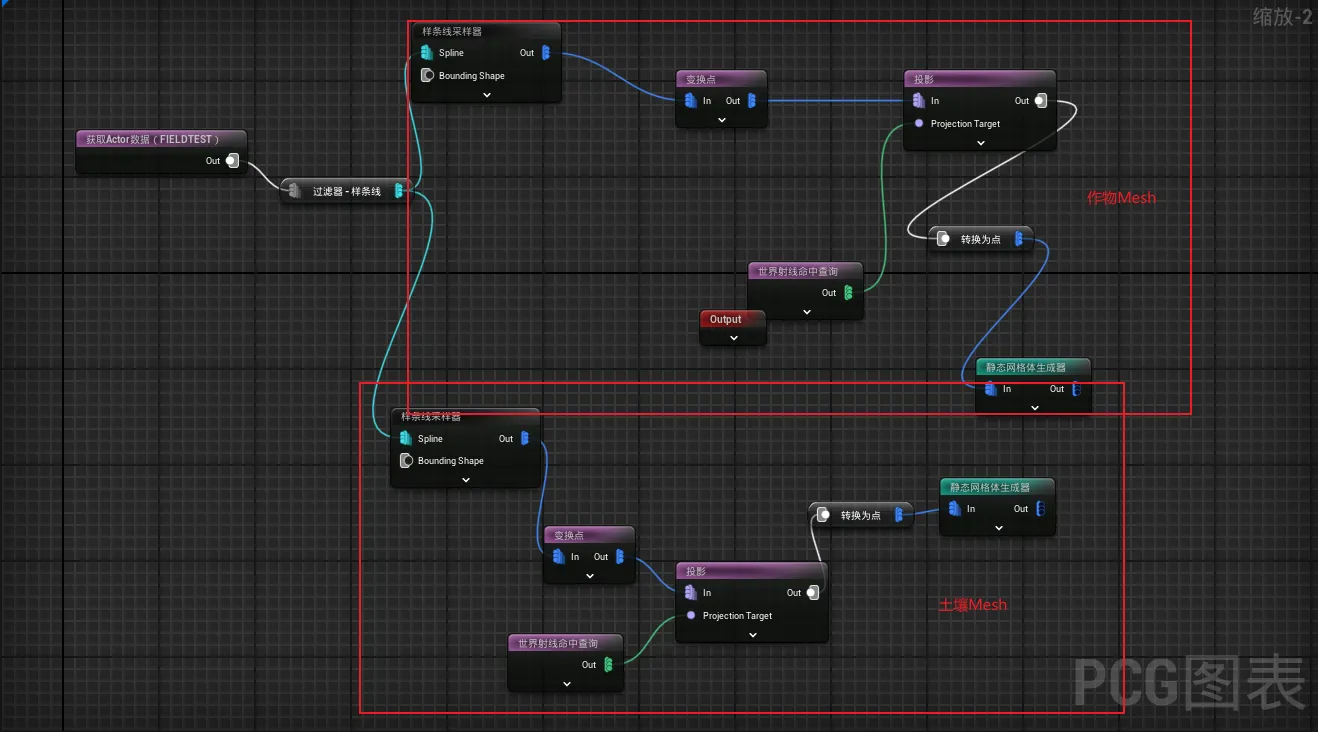1318x732 pixels.
Task: Click Bounding Shape pin of the 土壤Mesh 样条线采样器
Action: 406,461
